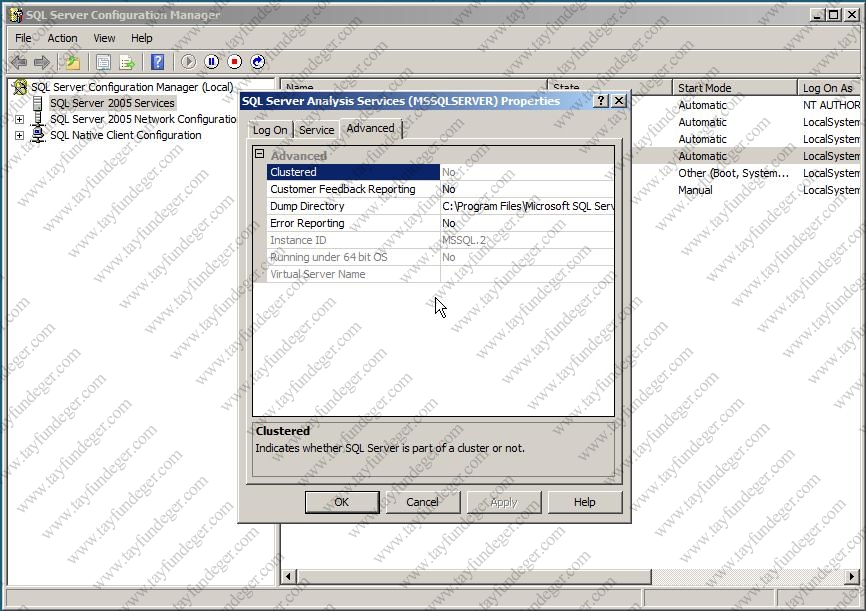Open the File menu
866x611 pixels.
coord(23,38)
